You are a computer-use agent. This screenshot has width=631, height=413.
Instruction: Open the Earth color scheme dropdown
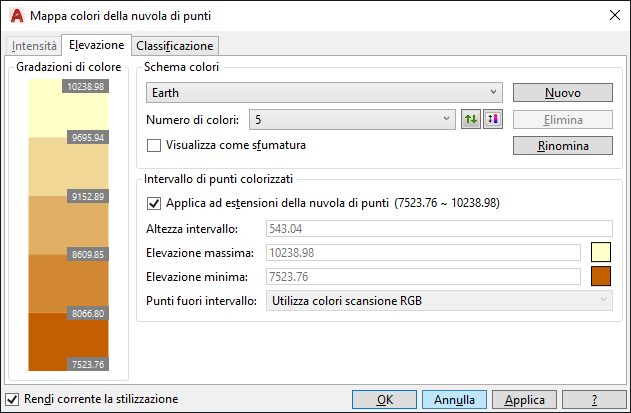click(x=324, y=93)
